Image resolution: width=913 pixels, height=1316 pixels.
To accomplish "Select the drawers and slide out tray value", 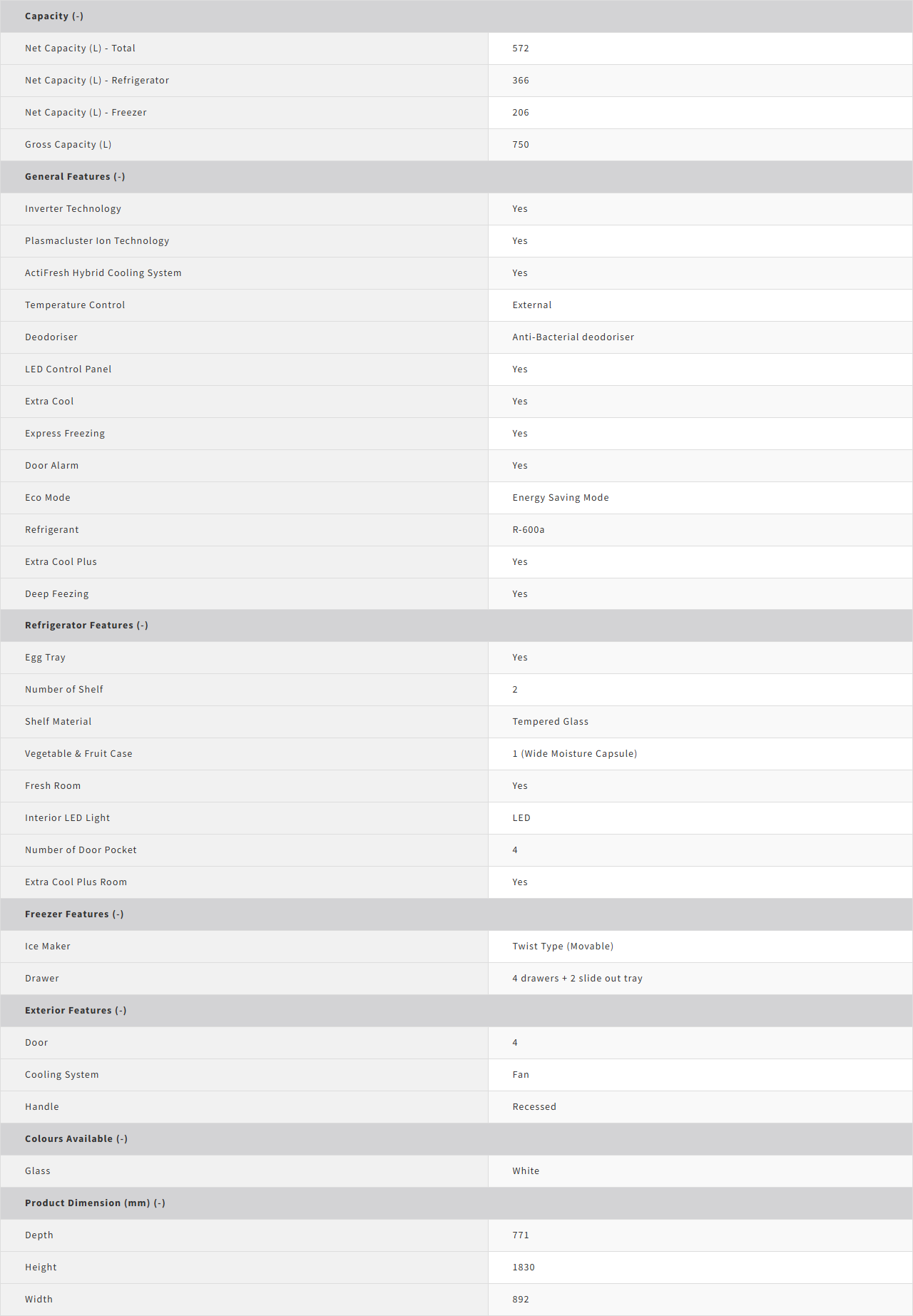I will point(577,979).
